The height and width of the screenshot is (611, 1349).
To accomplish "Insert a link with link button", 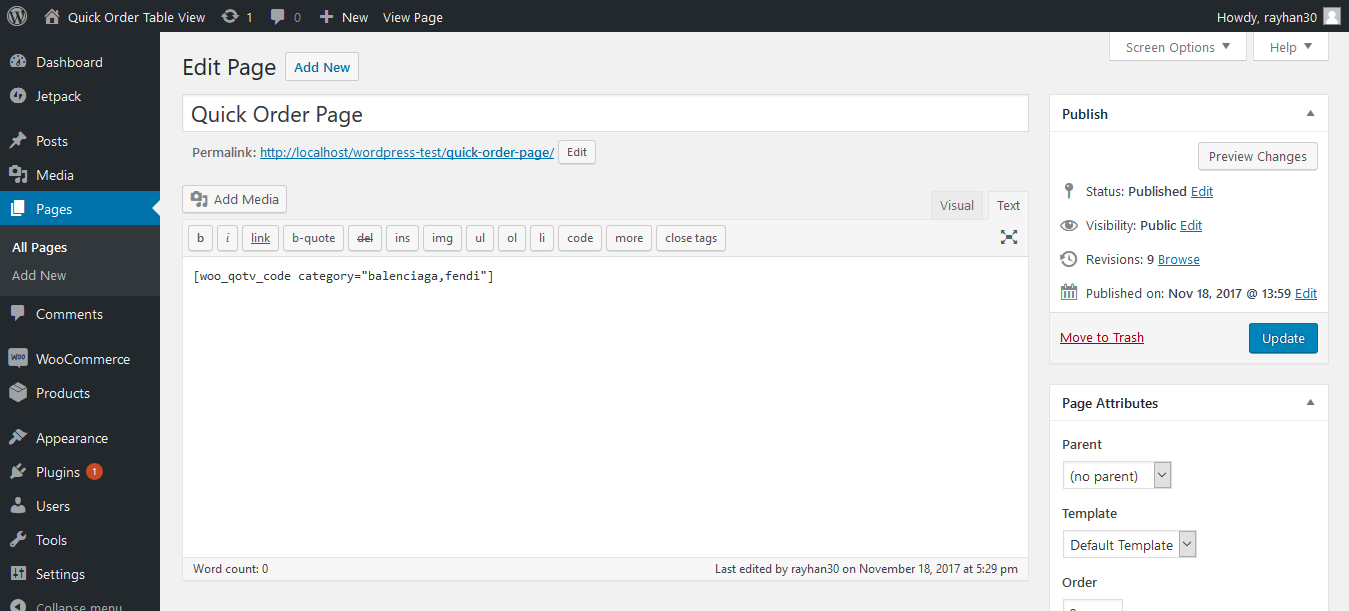I will click(x=261, y=238).
